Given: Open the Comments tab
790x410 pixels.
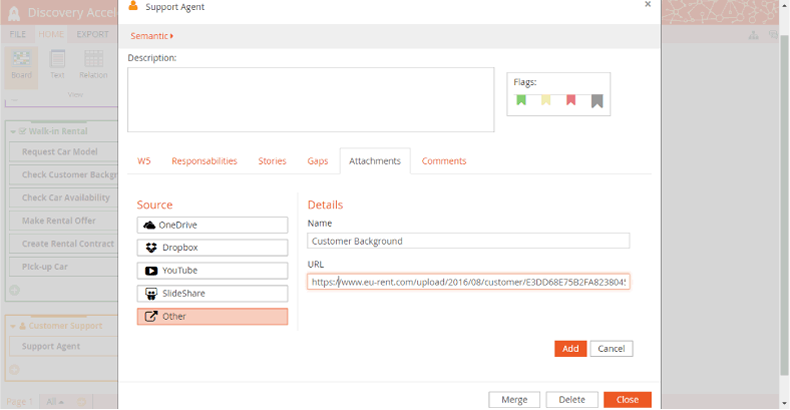Looking at the screenshot, I should 444,161.
